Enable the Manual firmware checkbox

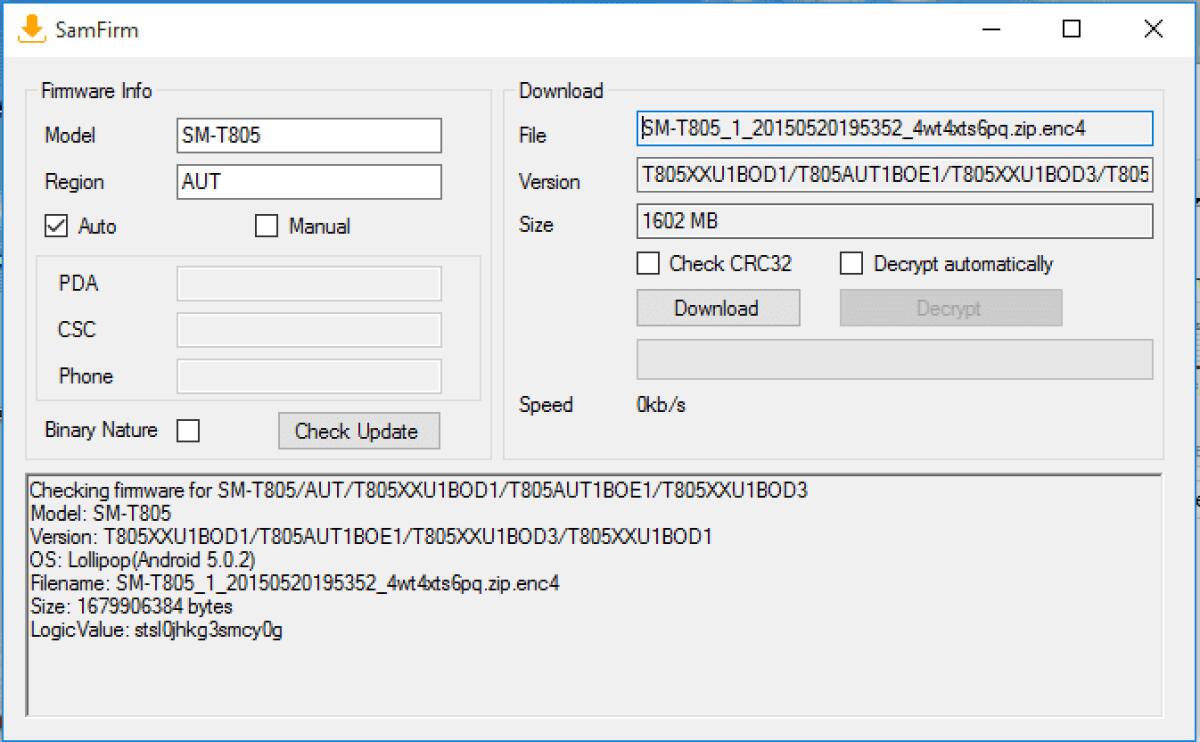coord(266,226)
